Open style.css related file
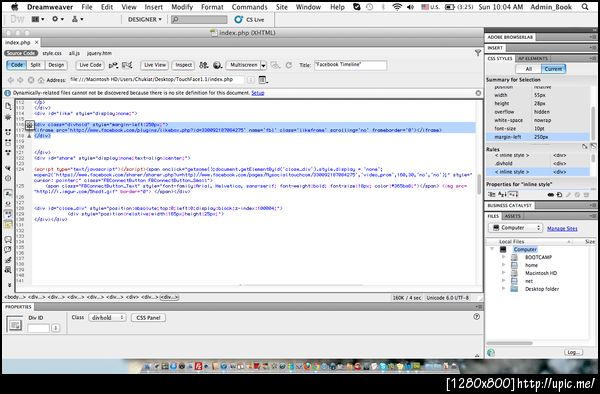600x394 pixels. (52, 53)
